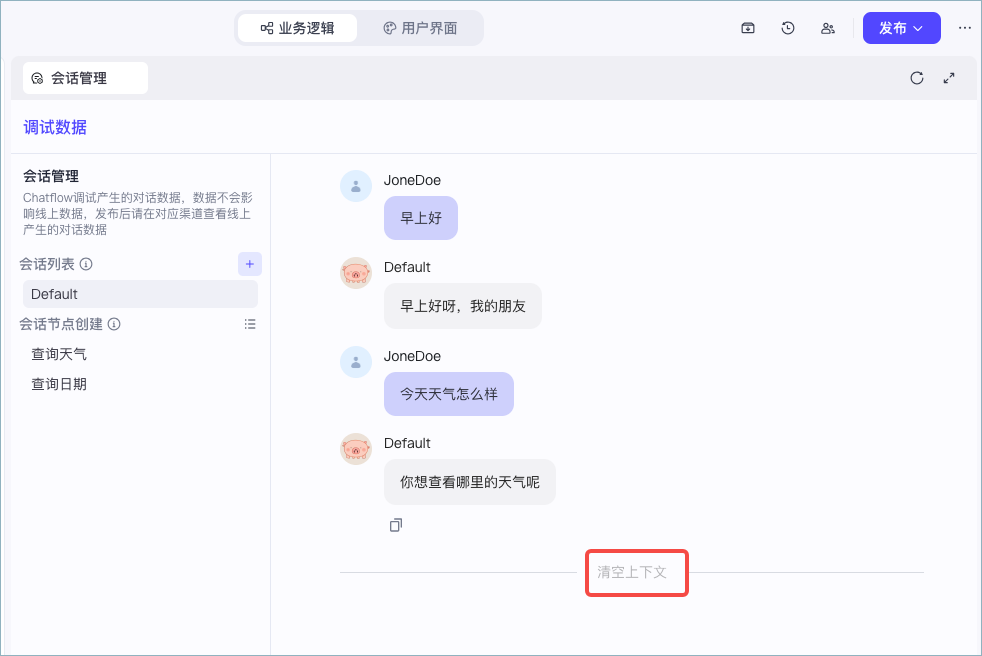Click info icon next to 会话列表
The image size is (982, 656).
tap(86, 264)
